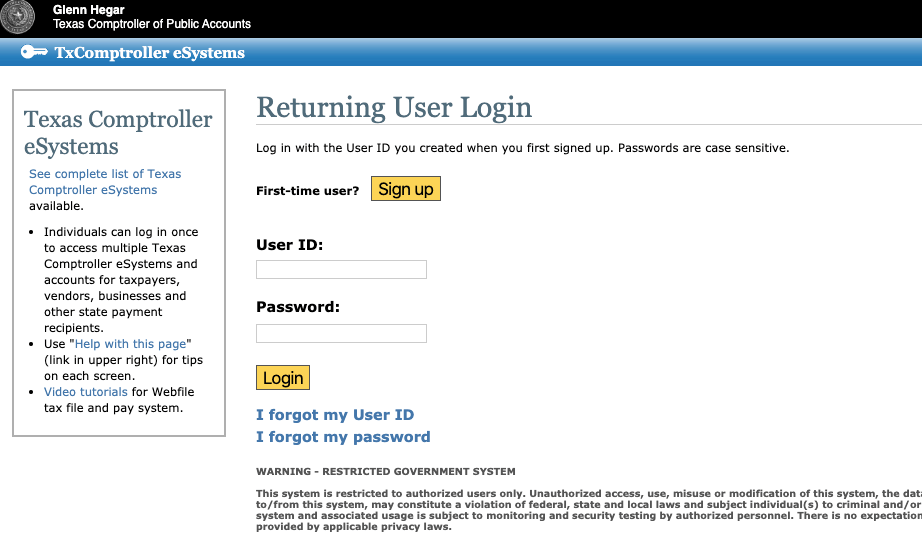The width and height of the screenshot is (922, 544).
Task: Click the "User ID:" field label
Action: [x=289, y=245]
